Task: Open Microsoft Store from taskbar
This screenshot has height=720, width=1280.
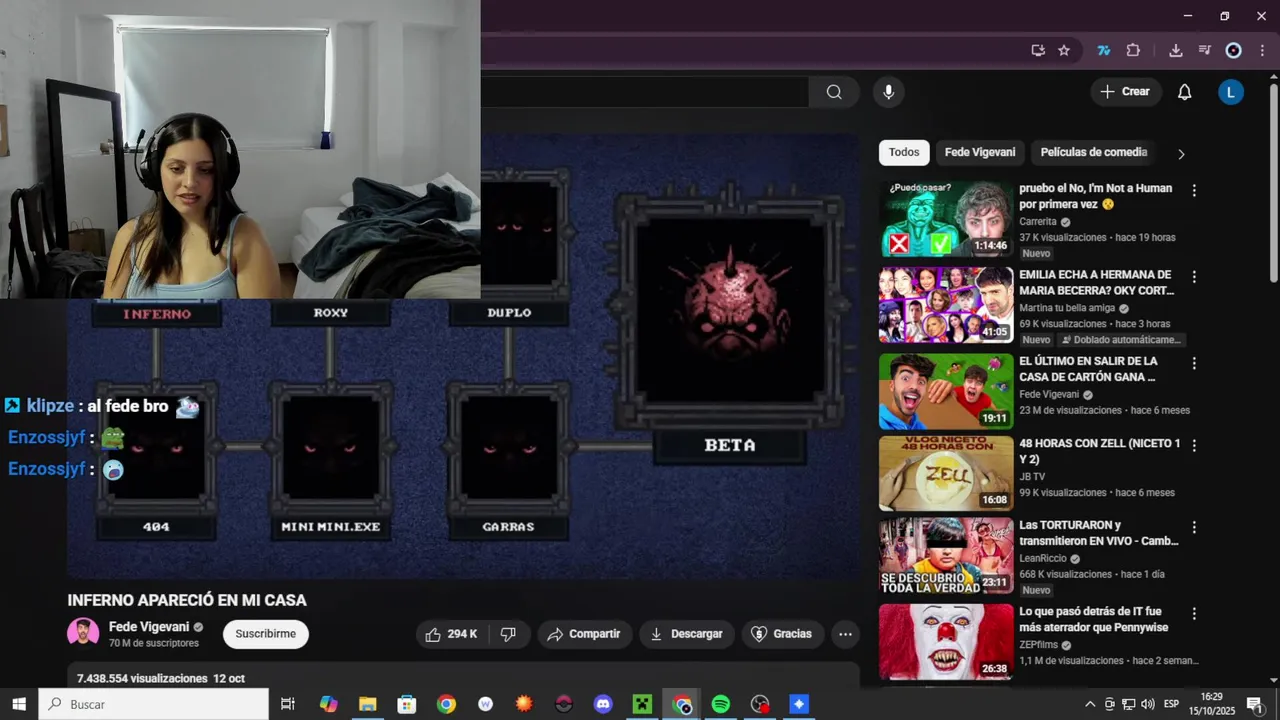Action: tap(406, 704)
